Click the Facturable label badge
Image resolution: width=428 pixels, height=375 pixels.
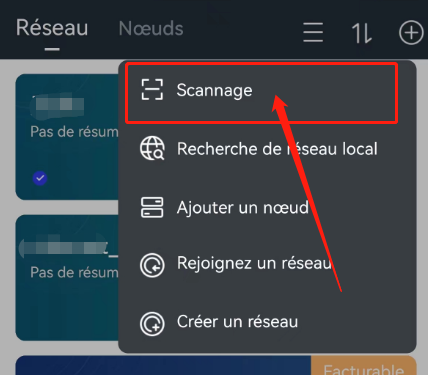364,366
